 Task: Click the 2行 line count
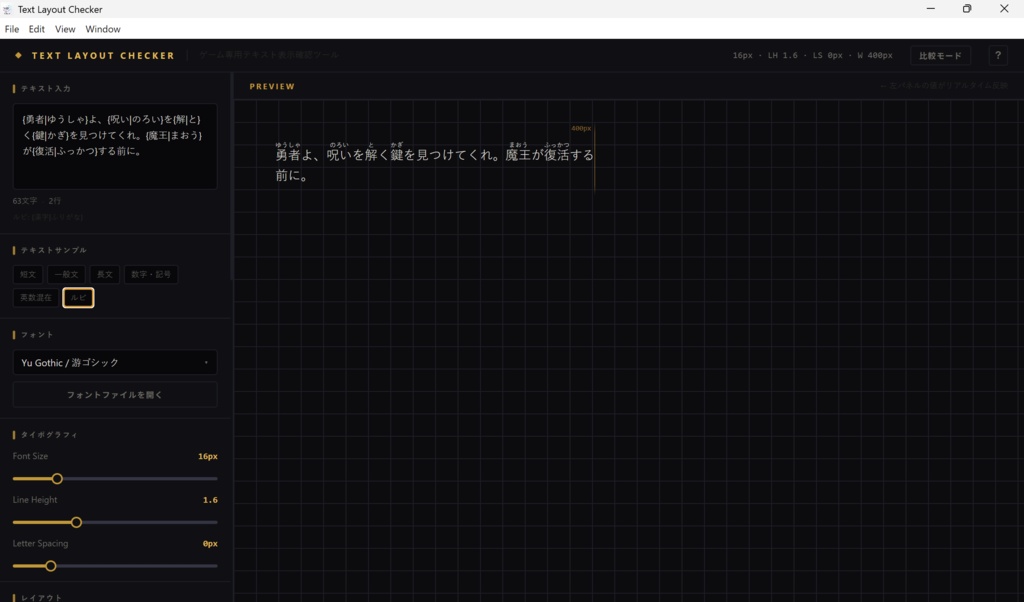(55, 201)
